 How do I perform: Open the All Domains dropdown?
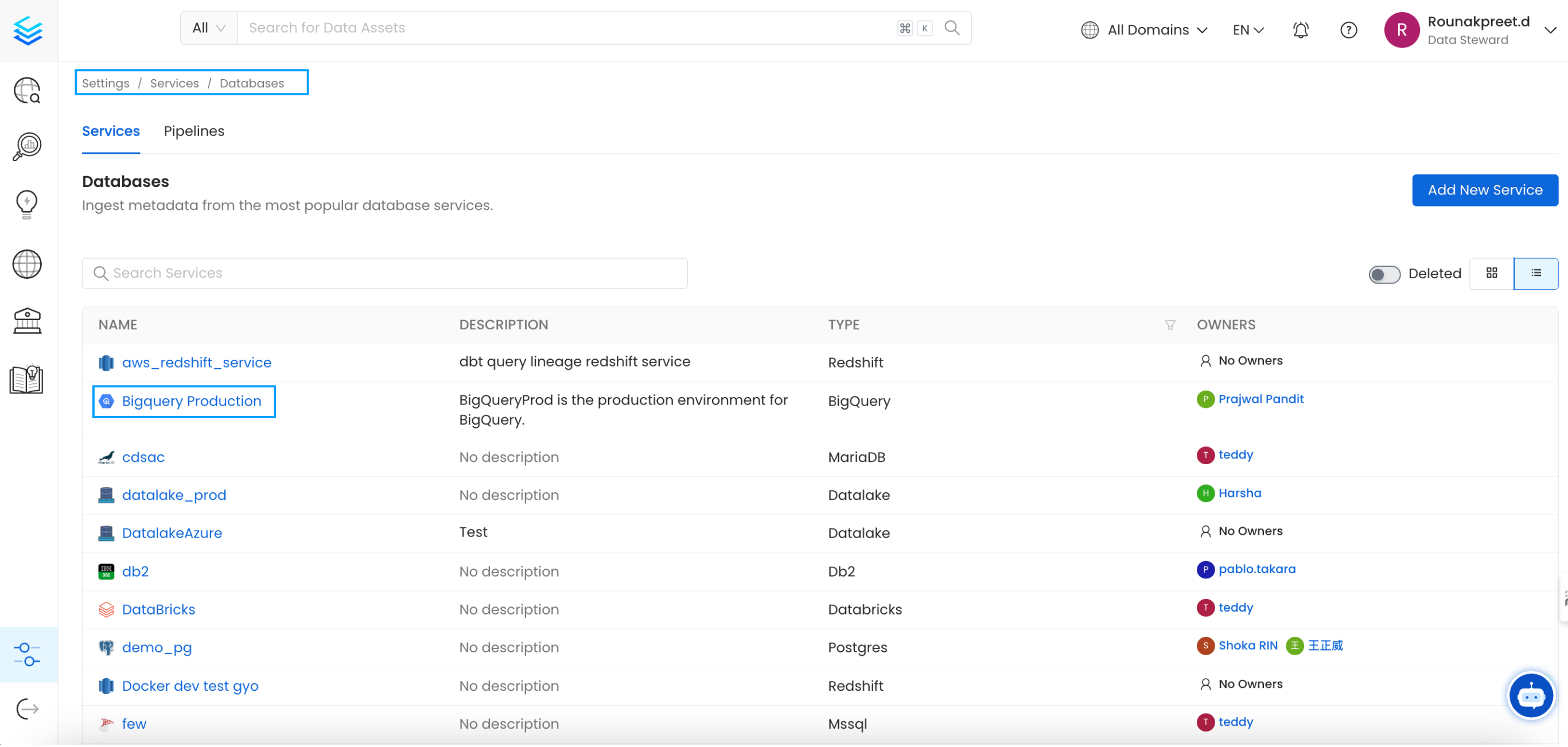(1145, 30)
